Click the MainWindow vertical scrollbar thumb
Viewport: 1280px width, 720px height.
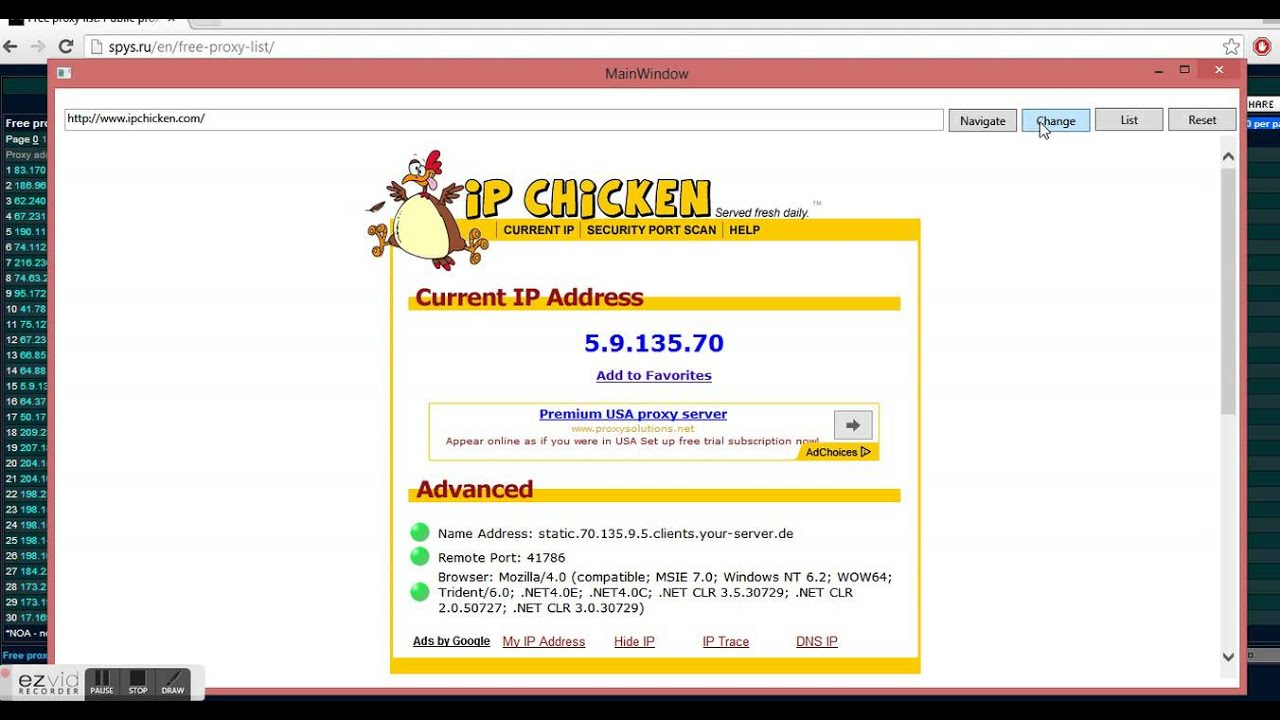(1228, 291)
